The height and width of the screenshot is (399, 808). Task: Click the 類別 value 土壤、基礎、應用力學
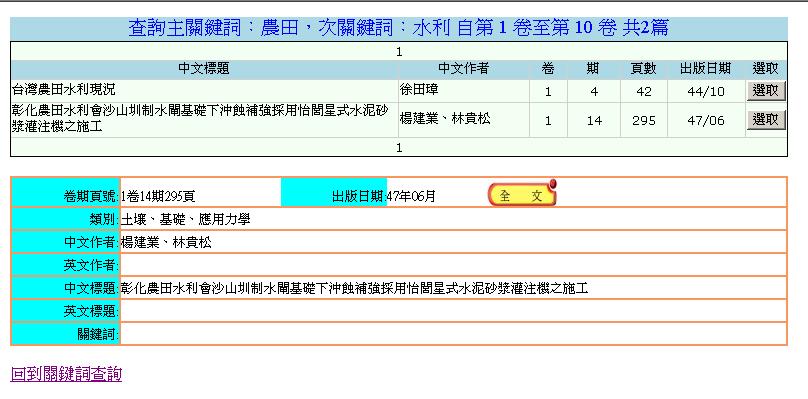tap(186, 220)
